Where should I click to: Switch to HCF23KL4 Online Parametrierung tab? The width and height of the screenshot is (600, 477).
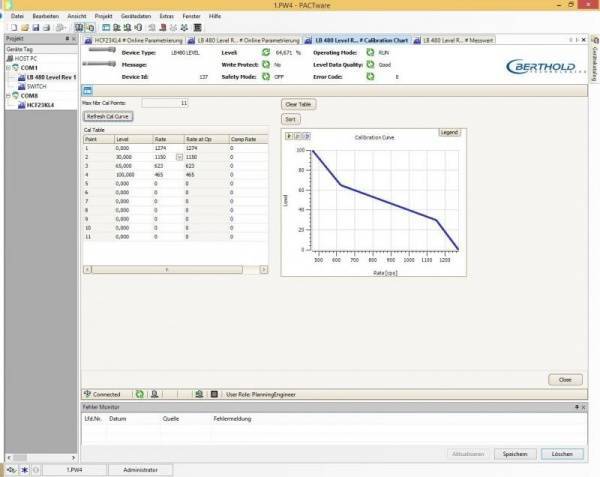click(x=131, y=39)
